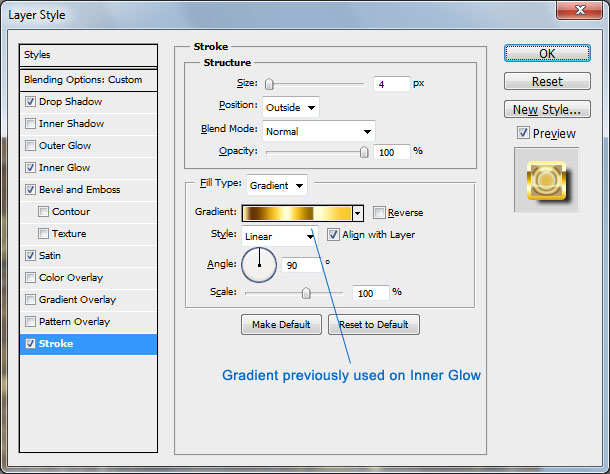
Task: Enable the Outer Glow checkbox
Action: tap(30, 146)
